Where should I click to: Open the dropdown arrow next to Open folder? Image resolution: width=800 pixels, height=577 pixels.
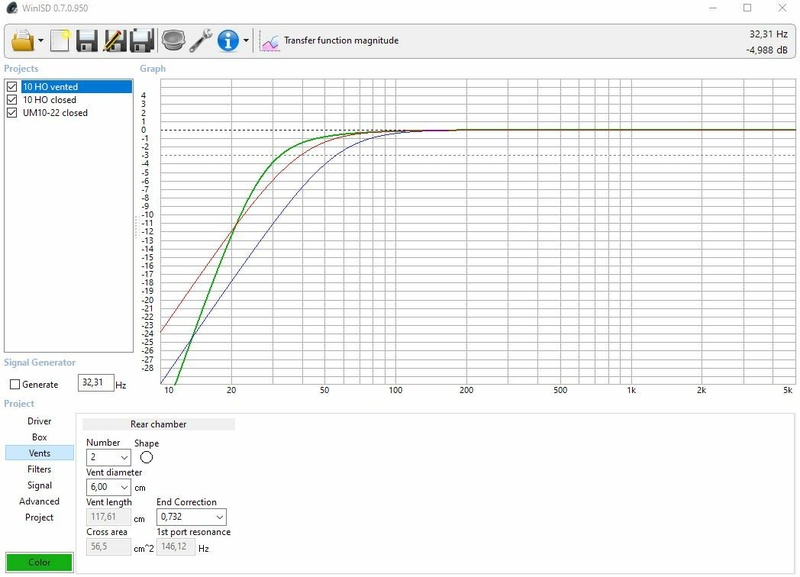tap(41, 40)
